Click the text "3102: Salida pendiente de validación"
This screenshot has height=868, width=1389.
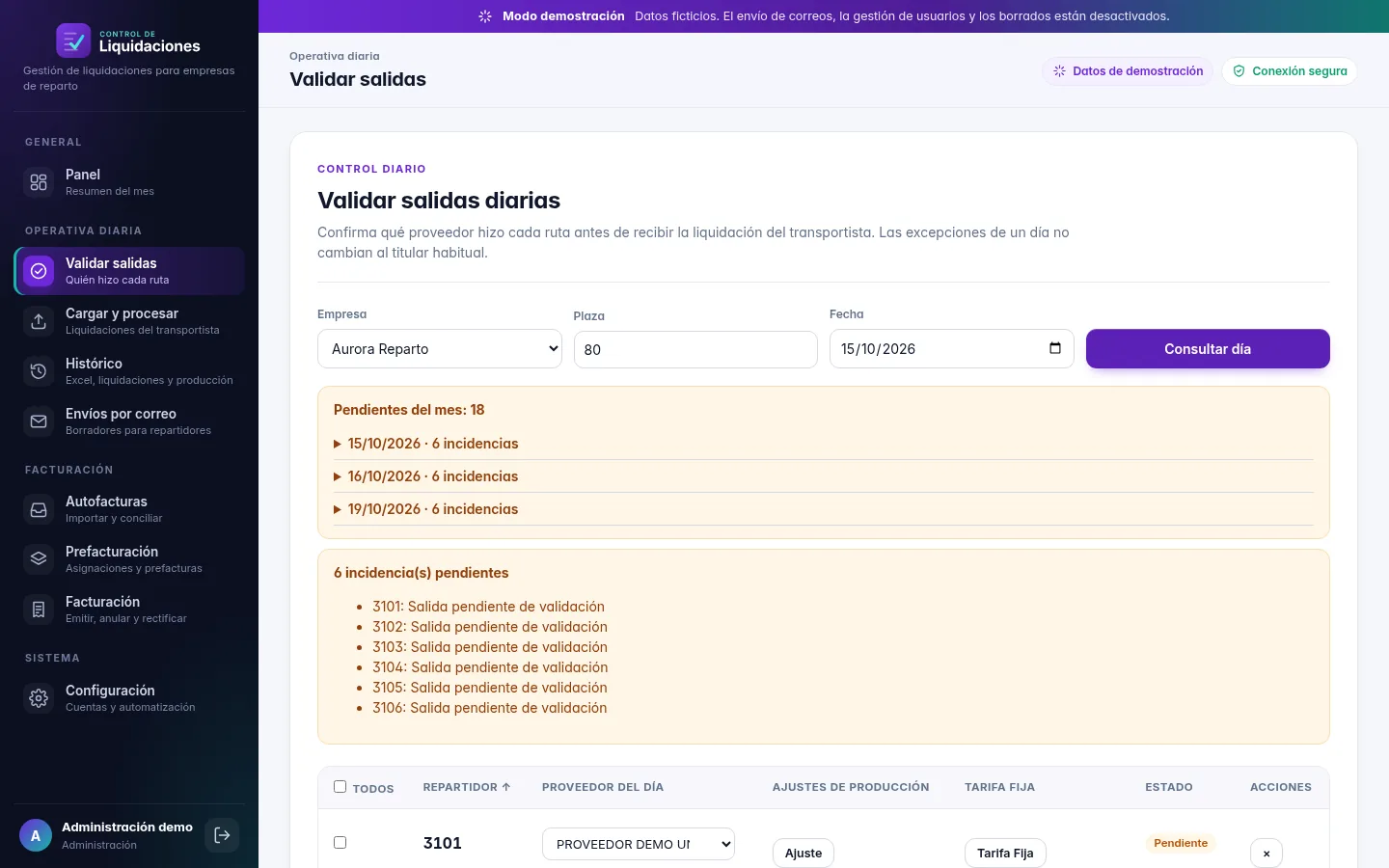pyautogui.click(x=490, y=627)
